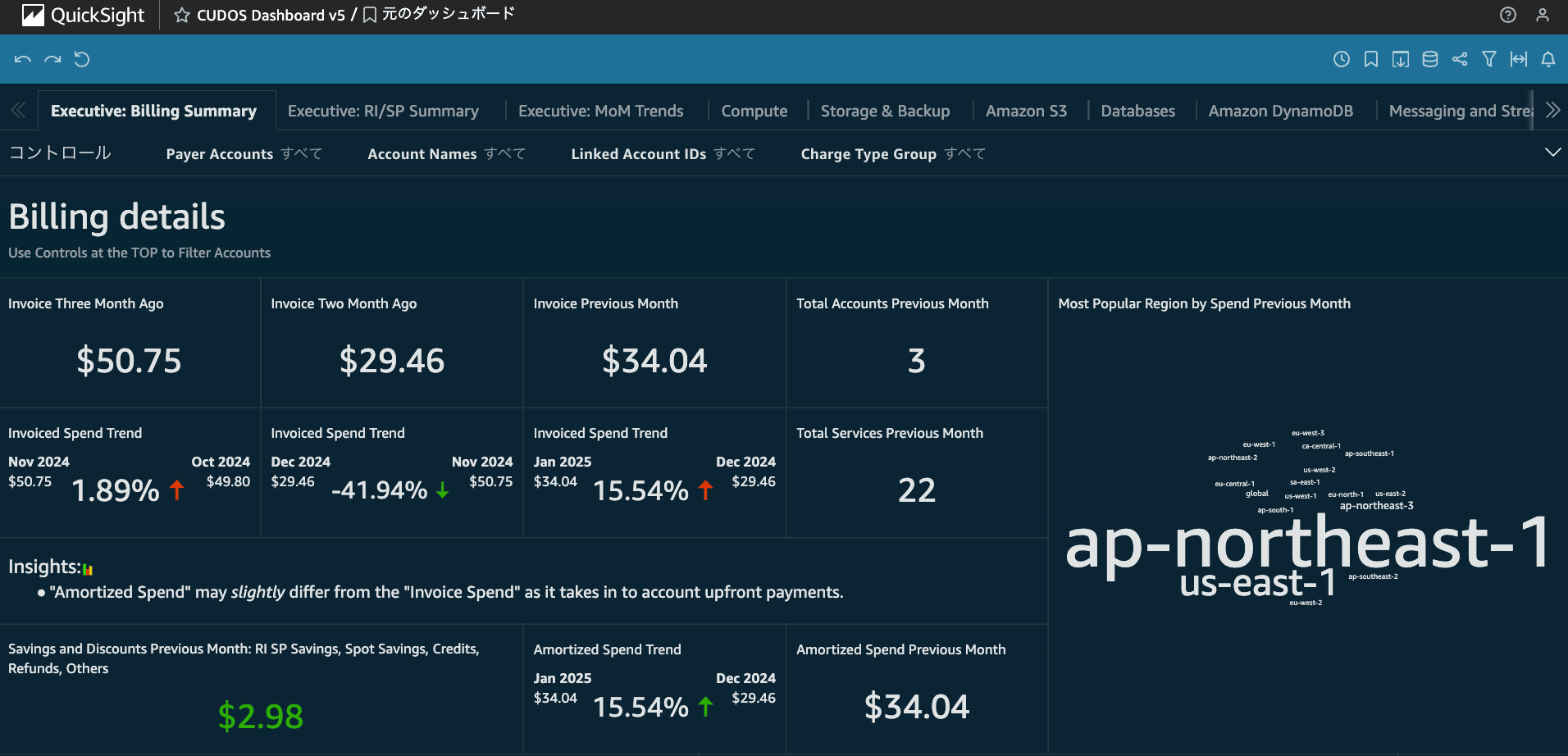1568x756 pixels.
Task: Click the undo arrow icon
Action: pos(23,59)
